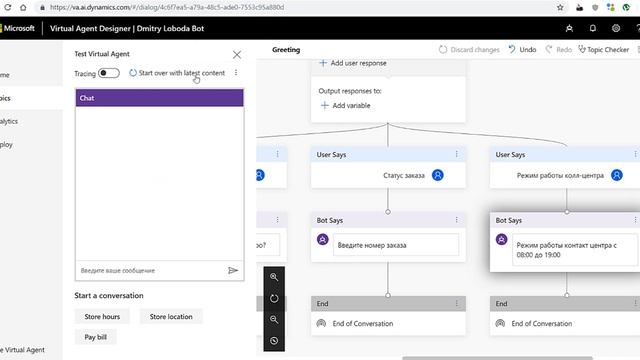This screenshot has height=360, width=640.
Task: Open the test panel more options menu
Action: (236, 73)
